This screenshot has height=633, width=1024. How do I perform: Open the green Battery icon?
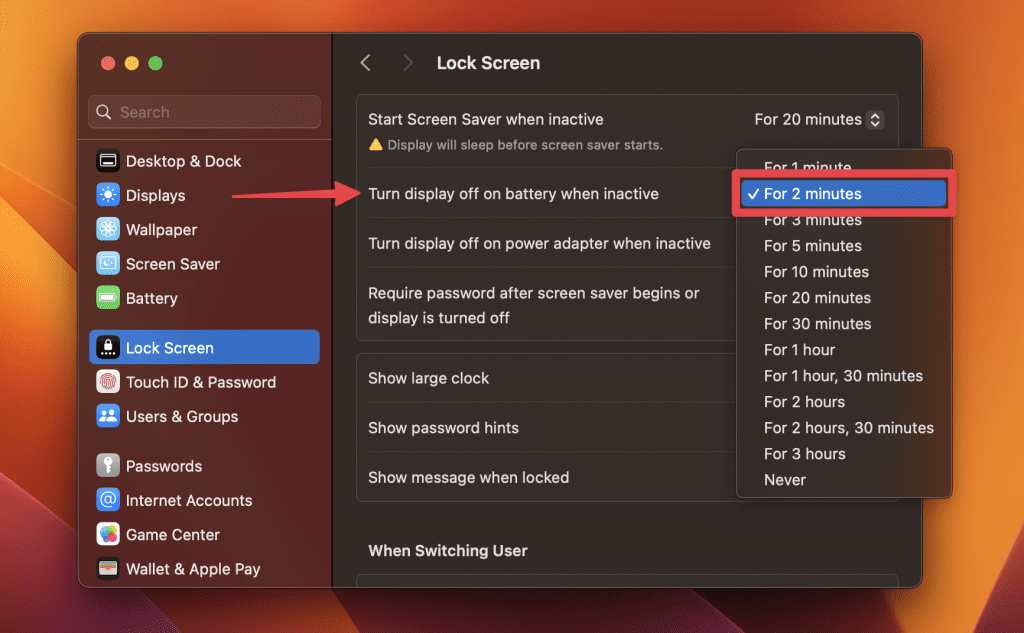[x=108, y=298]
